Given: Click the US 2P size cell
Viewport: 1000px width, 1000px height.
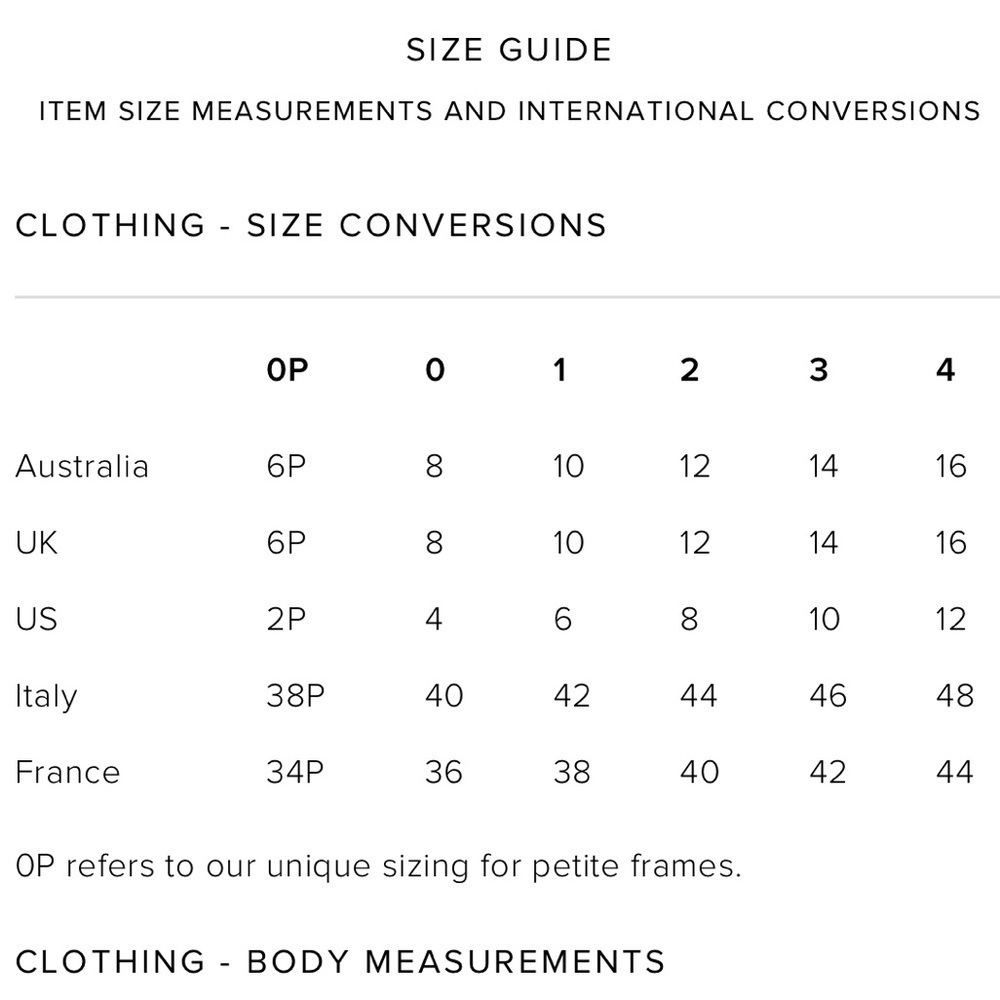Looking at the screenshot, I should (286, 619).
